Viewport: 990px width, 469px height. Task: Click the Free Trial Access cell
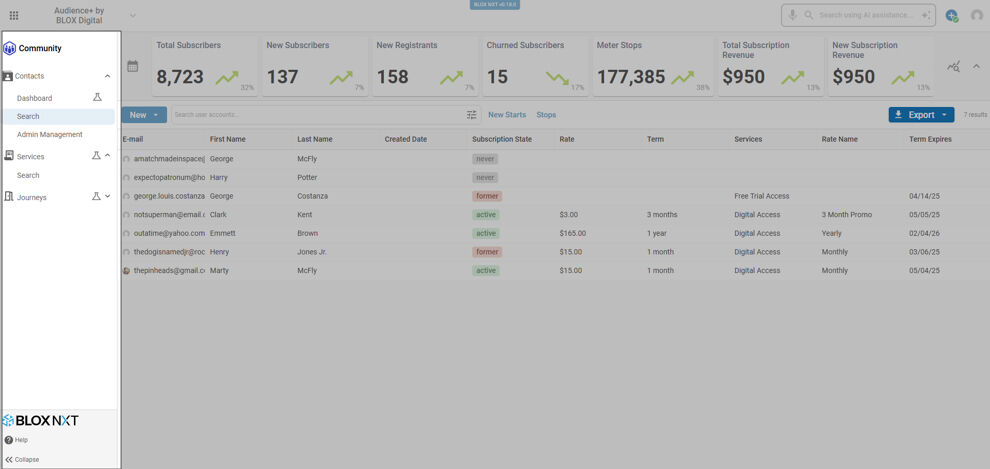[761, 196]
